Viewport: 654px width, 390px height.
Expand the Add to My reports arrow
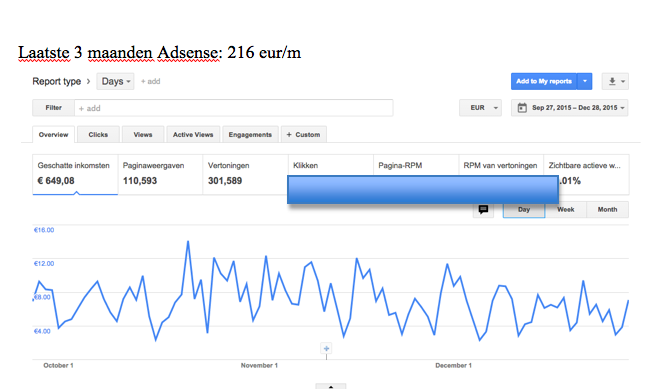(x=585, y=81)
